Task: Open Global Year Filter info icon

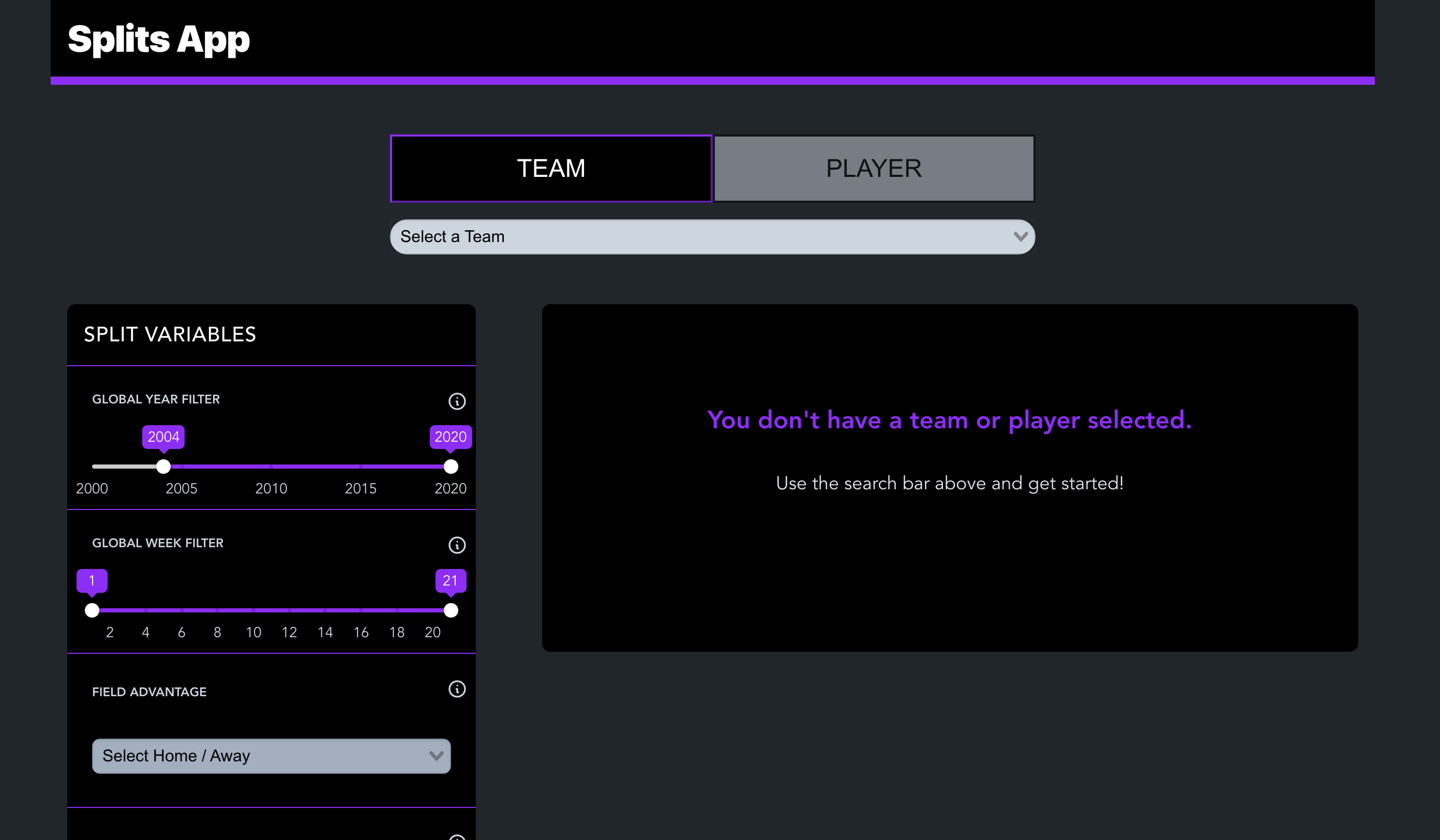Action: point(457,401)
